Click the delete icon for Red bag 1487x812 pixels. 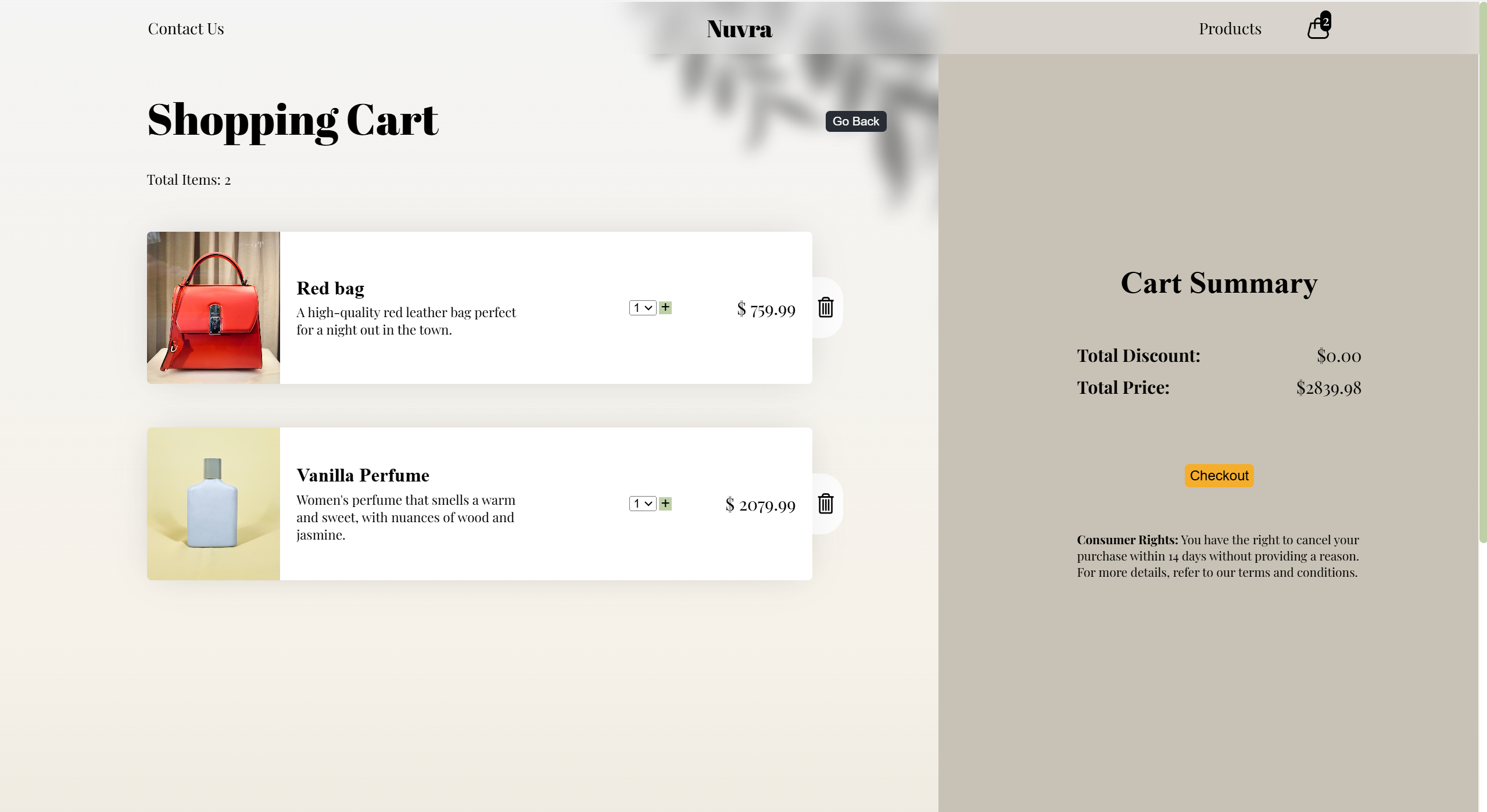point(826,308)
